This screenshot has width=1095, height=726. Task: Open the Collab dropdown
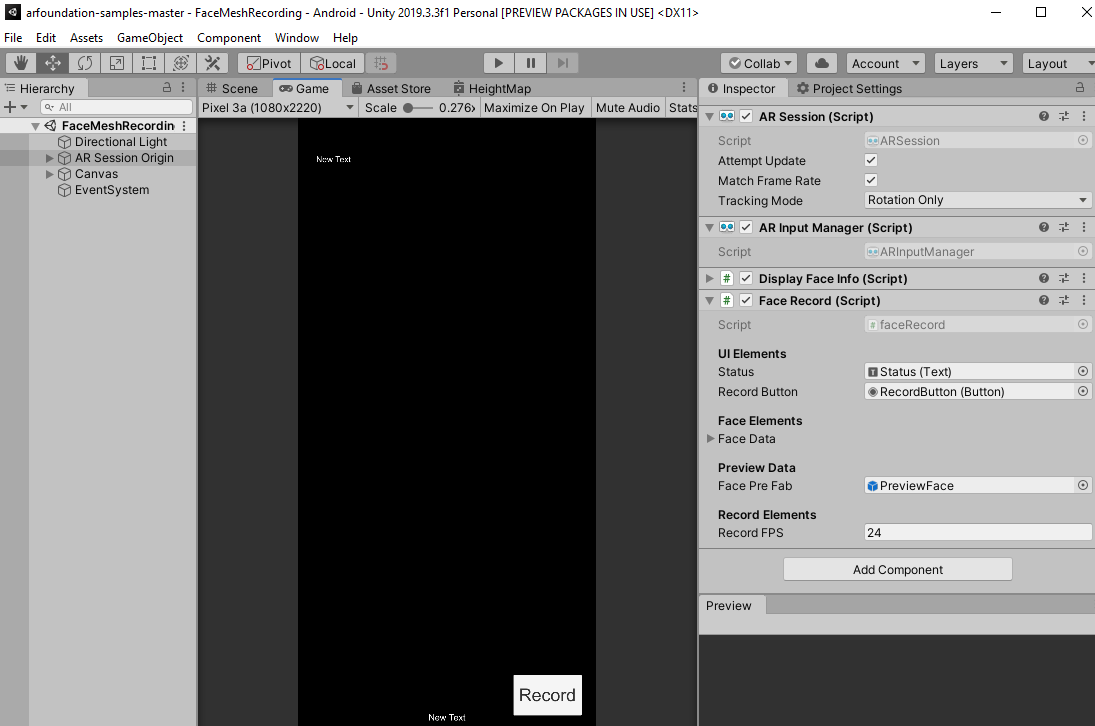(760, 64)
